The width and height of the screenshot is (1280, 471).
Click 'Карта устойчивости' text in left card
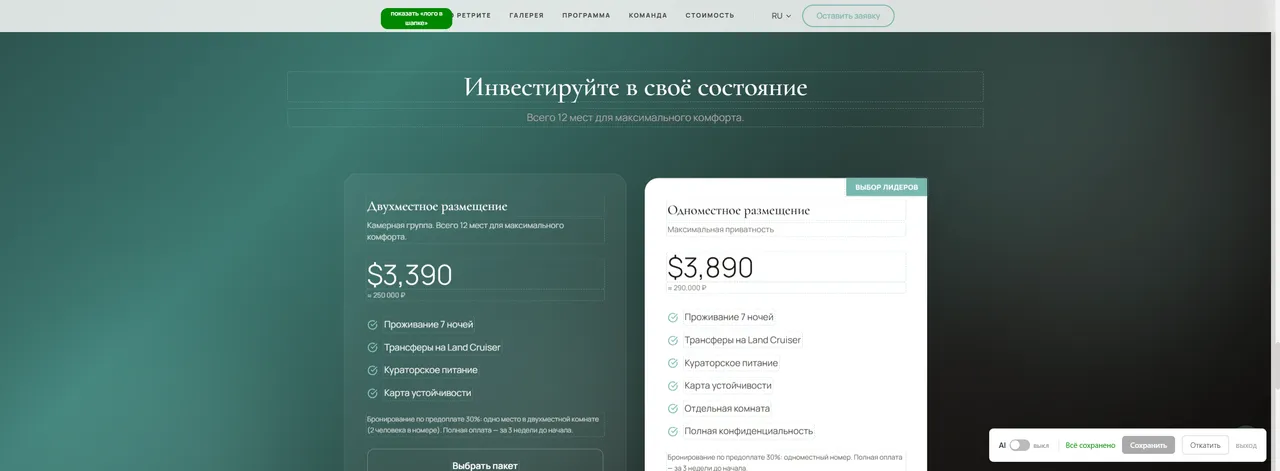pyautogui.click(x=427, y=393)
